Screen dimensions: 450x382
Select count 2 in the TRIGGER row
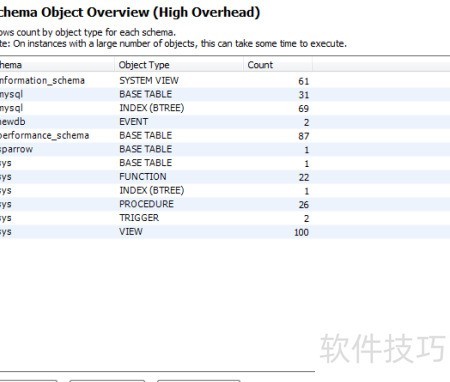click(x=306, y=218)
